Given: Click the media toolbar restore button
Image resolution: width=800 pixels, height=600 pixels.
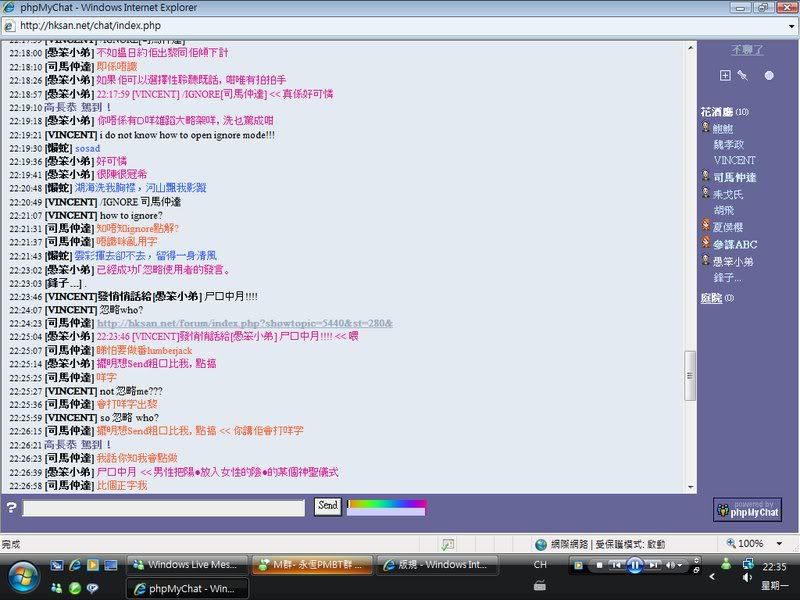Looking at the screenshot, I should (696, 569).
